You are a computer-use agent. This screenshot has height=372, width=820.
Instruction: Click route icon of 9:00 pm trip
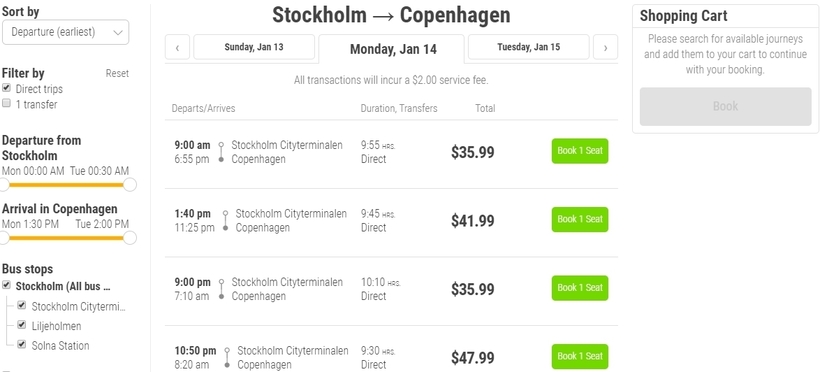coord(221,289)
